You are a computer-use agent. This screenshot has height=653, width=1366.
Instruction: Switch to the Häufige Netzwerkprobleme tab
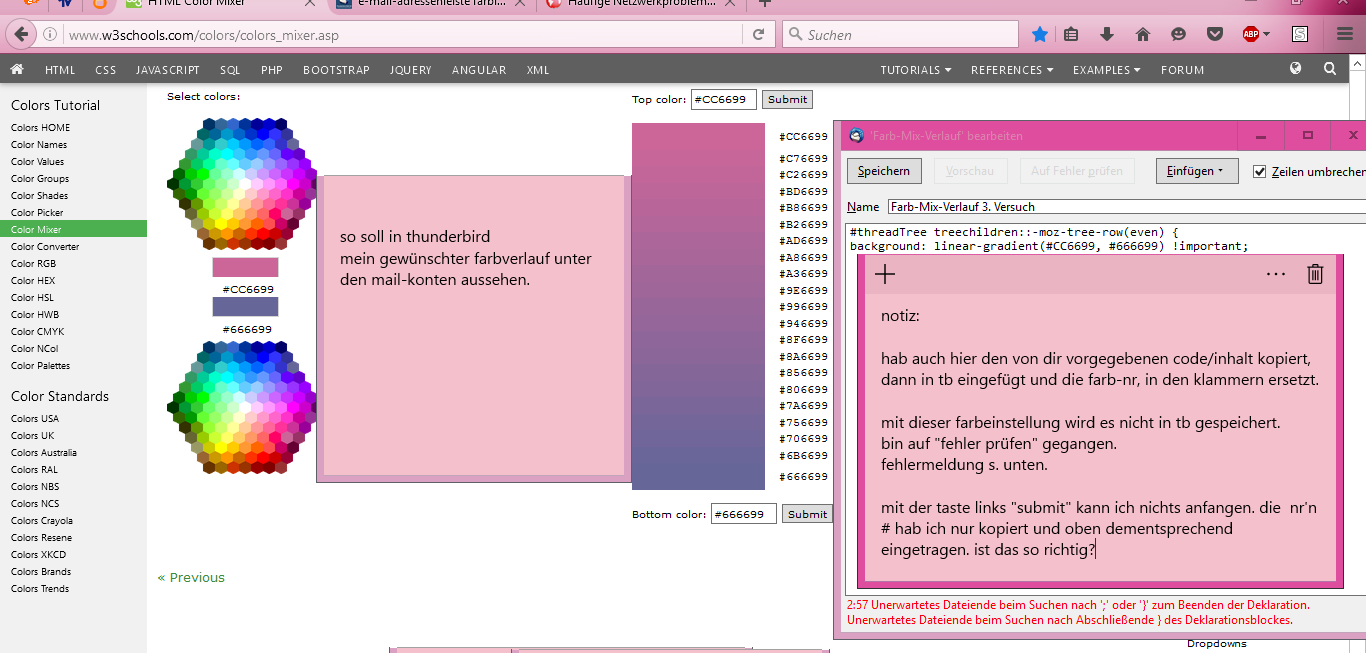[640, 3]
